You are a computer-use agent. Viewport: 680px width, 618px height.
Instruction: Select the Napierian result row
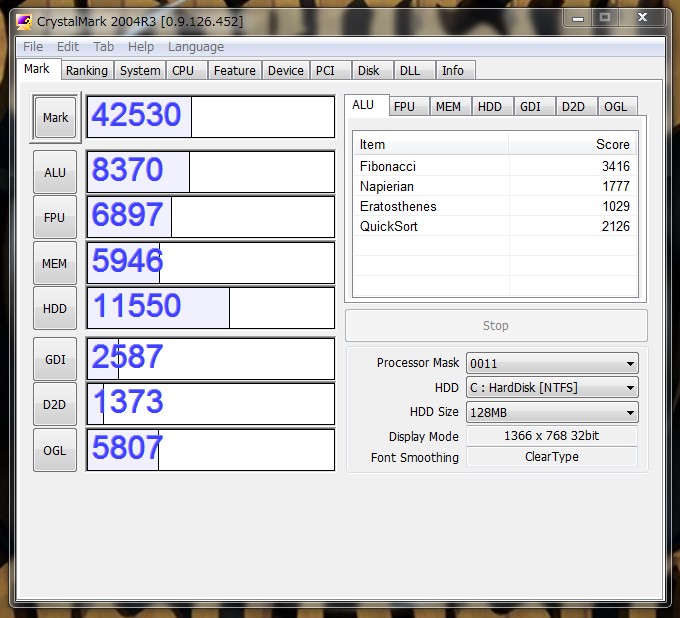tap(495, 186)
